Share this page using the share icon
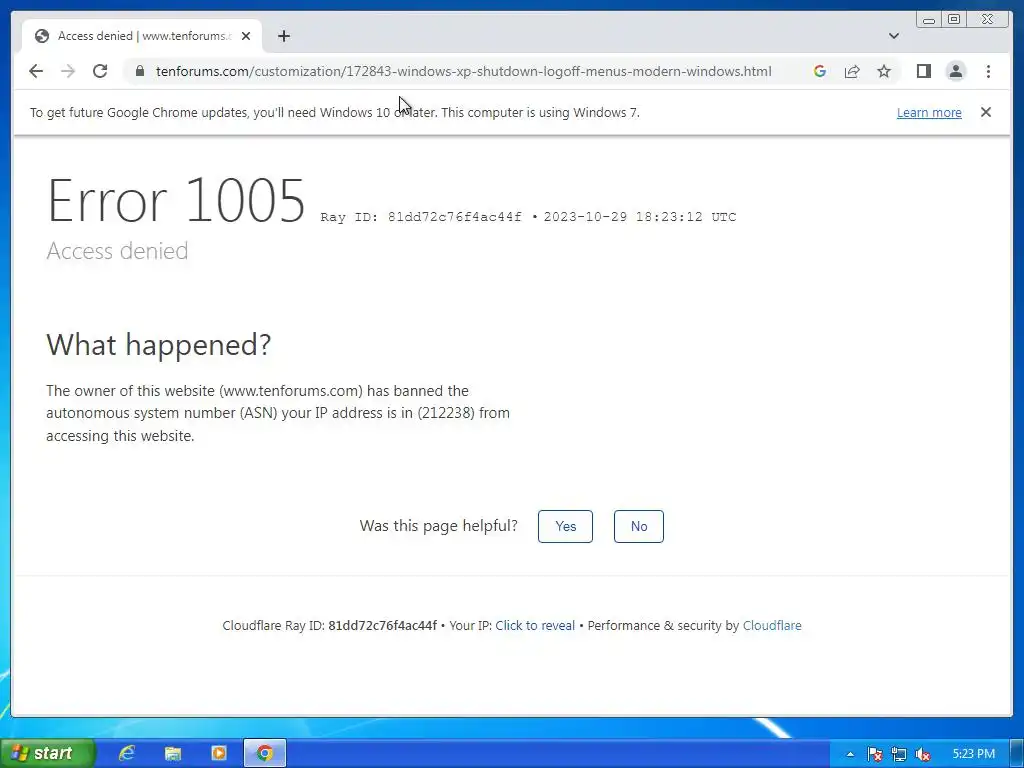Viewport: 1024px width, 768px height. tap(852, 71)
